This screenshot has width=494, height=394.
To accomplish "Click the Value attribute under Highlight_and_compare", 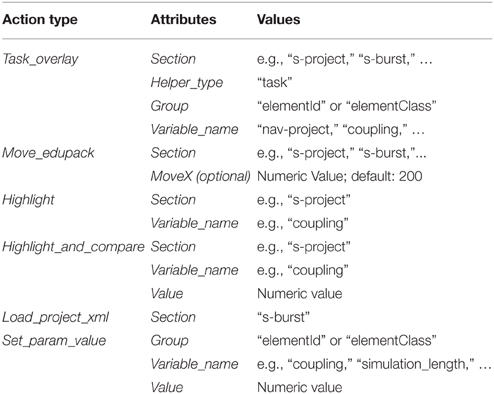I will click(x=167, y=294).
